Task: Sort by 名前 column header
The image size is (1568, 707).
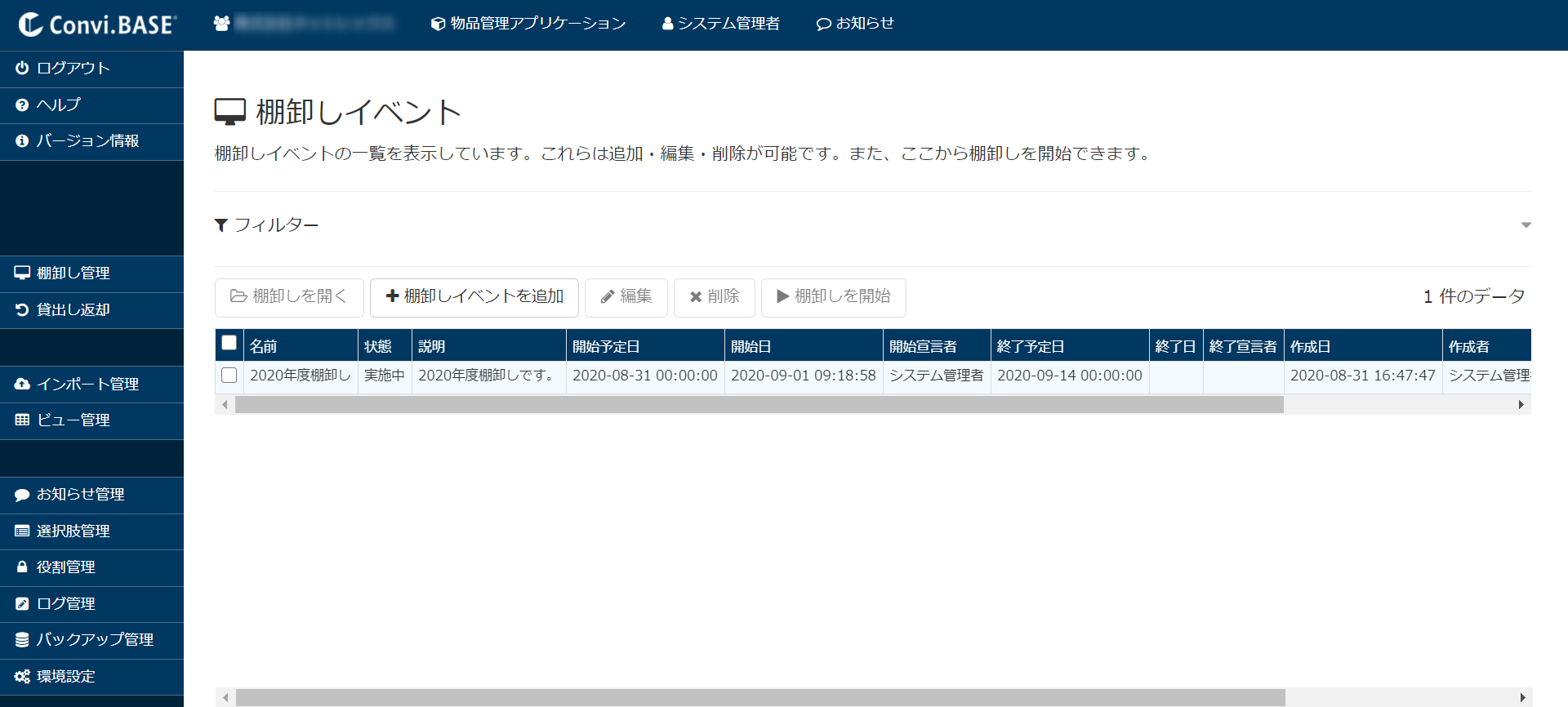Action: click(x=301, y=346)
